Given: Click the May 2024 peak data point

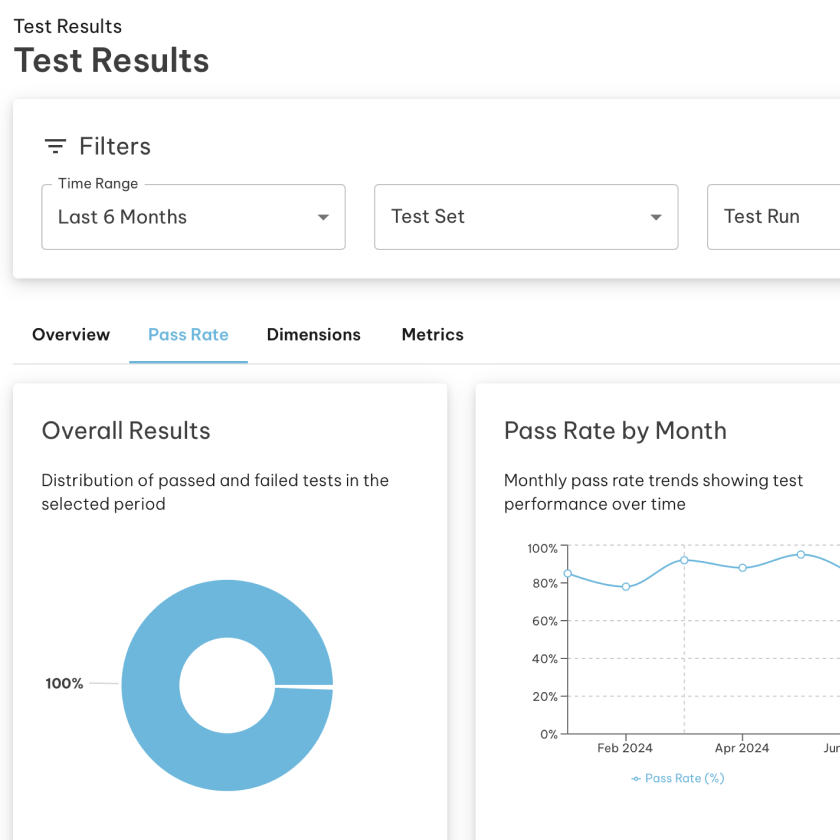Looking at the screenshot, I should (x=801, y=554).
